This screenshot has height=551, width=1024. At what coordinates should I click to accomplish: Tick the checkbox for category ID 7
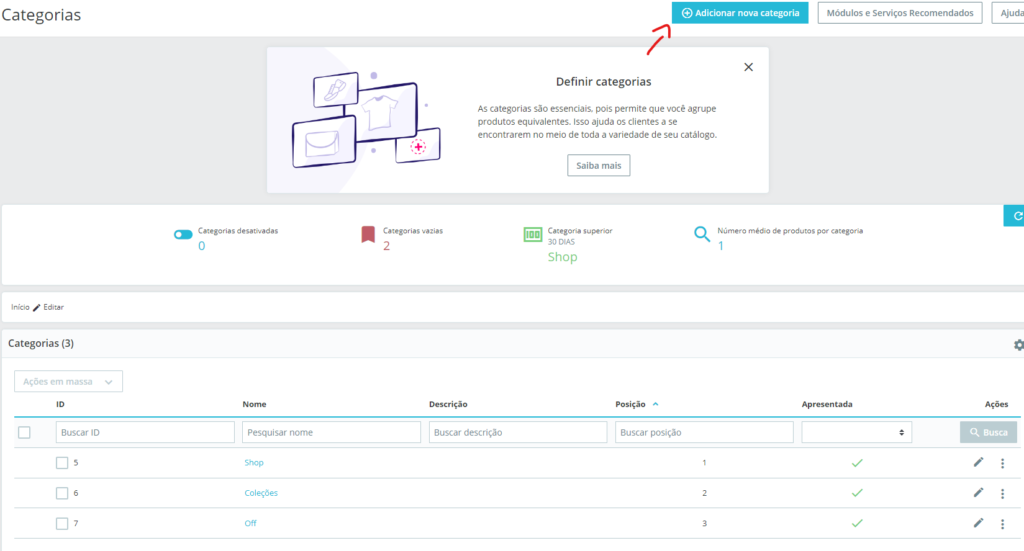(x=62, y=524)
